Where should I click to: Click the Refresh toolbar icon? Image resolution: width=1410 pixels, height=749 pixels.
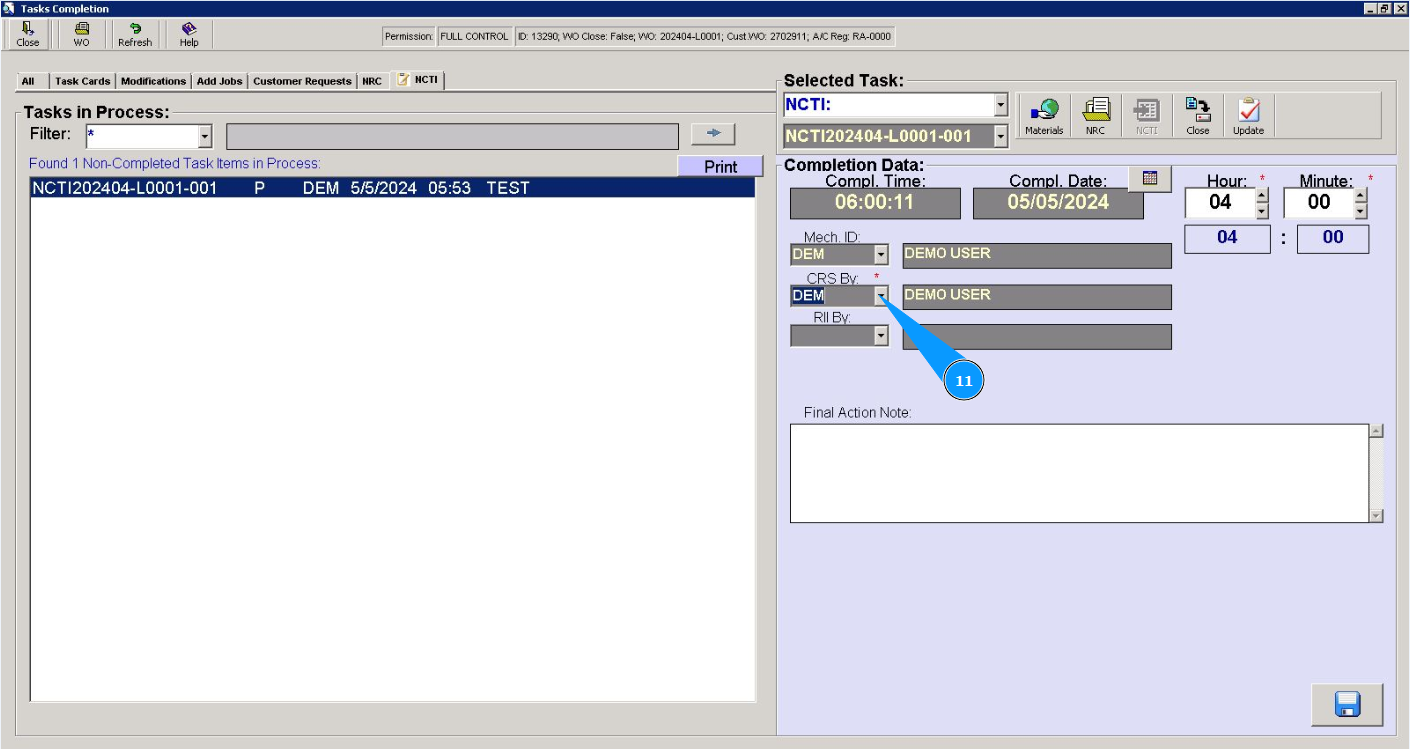(135, 35)
